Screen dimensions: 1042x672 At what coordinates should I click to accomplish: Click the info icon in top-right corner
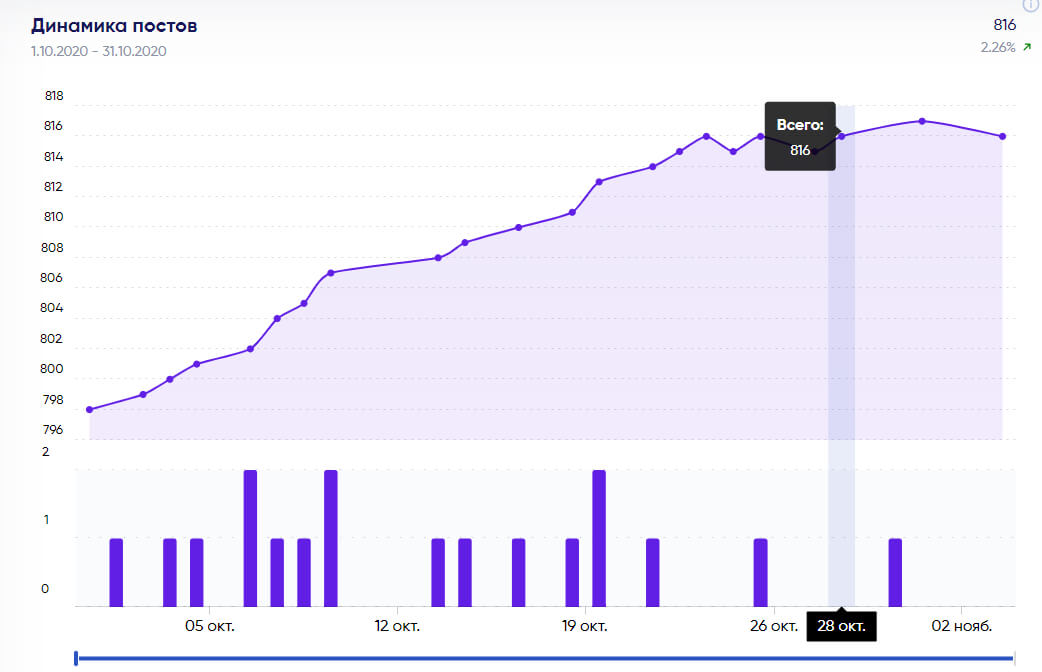[x=1031, y=4]
